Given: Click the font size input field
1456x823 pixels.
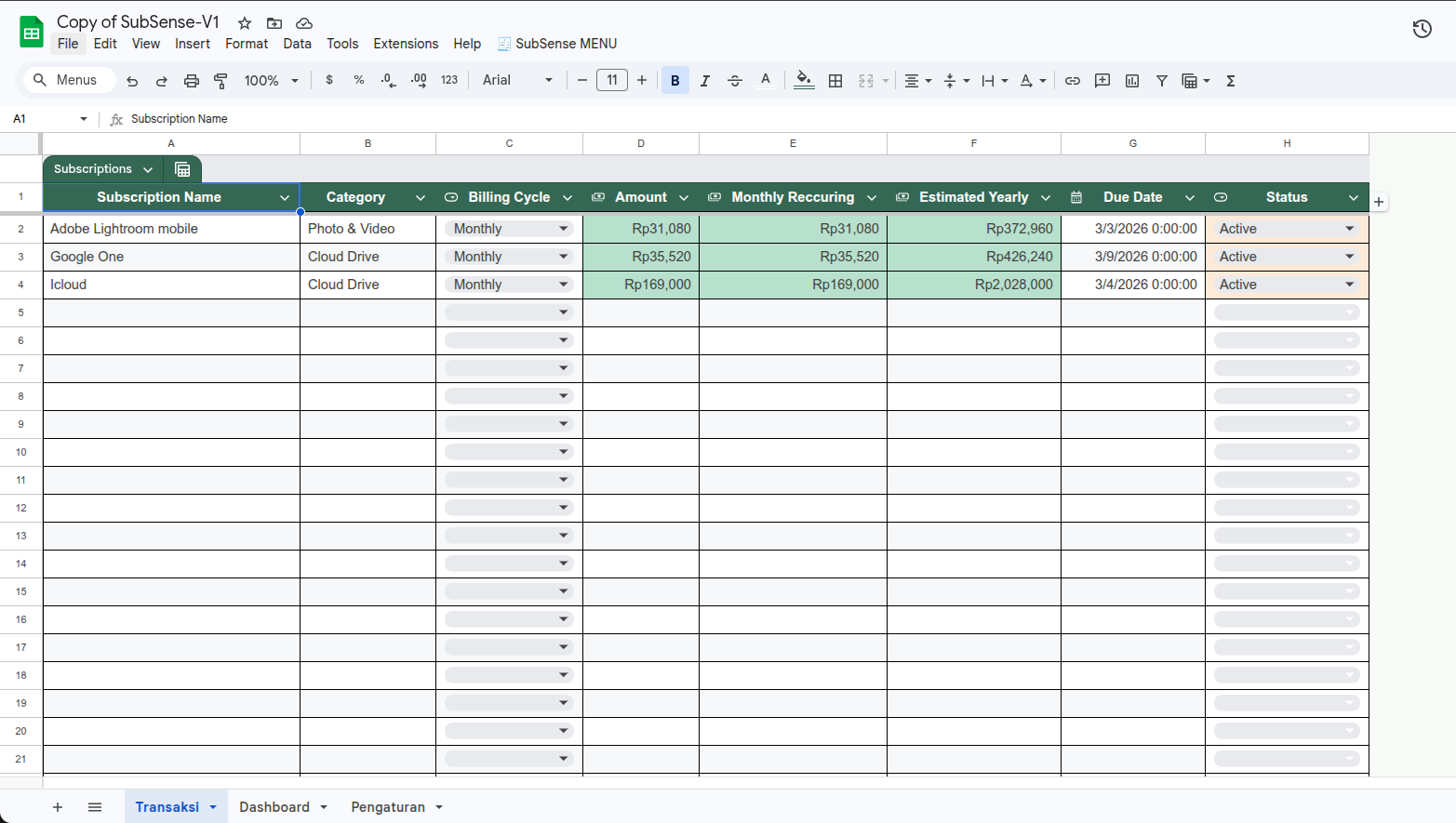Looking at the screenshot, I should tap(612, 81).
